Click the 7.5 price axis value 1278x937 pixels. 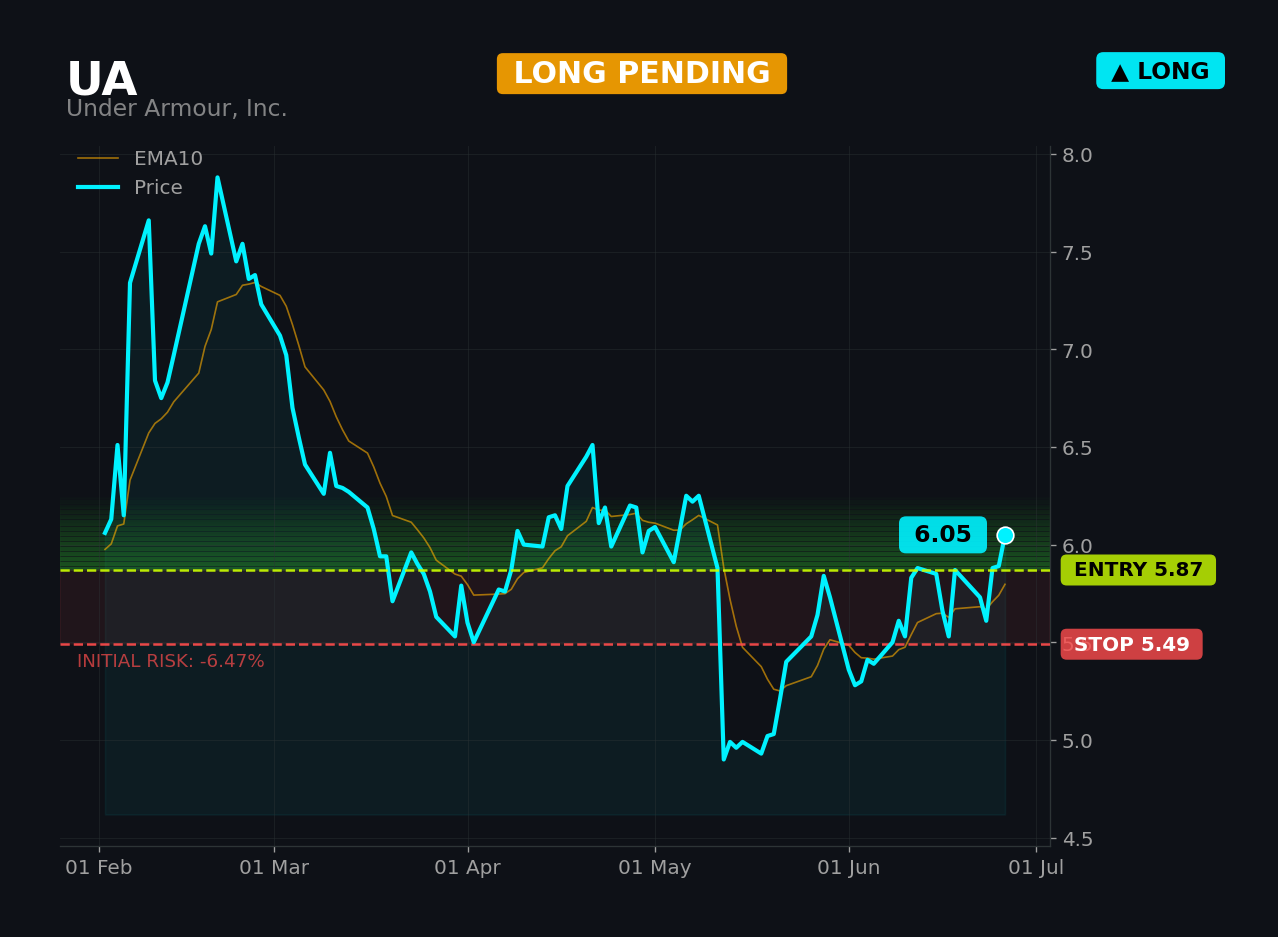click(x=1077, y=253)
